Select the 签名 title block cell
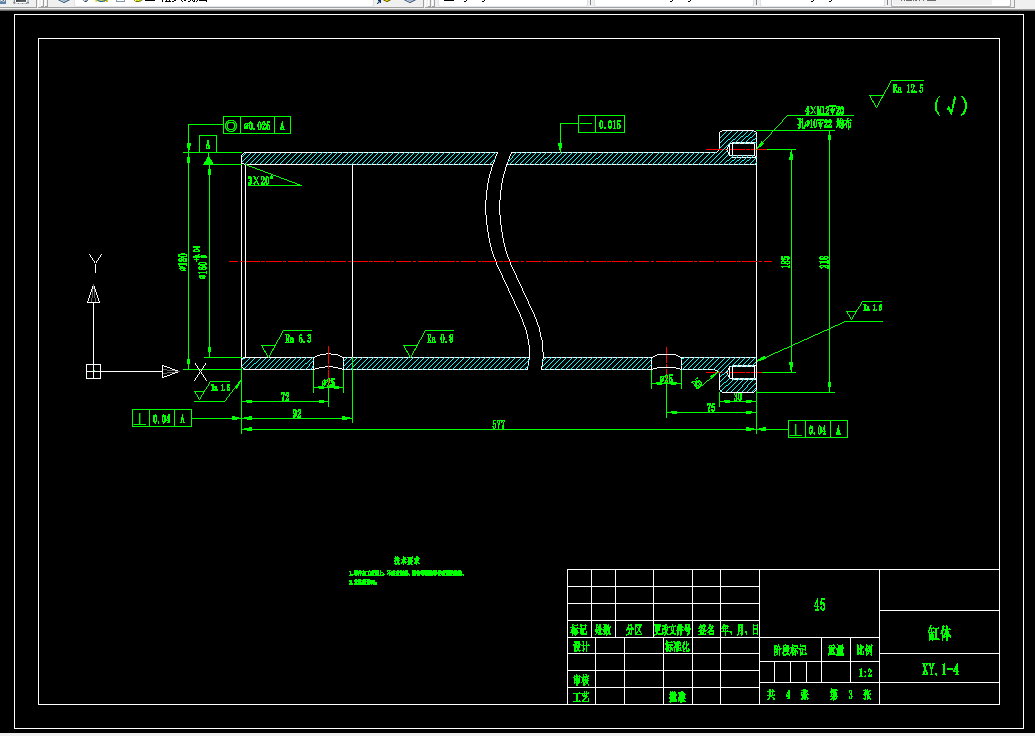This screenshot has height=736, width=1035. [x=706, y=629]
